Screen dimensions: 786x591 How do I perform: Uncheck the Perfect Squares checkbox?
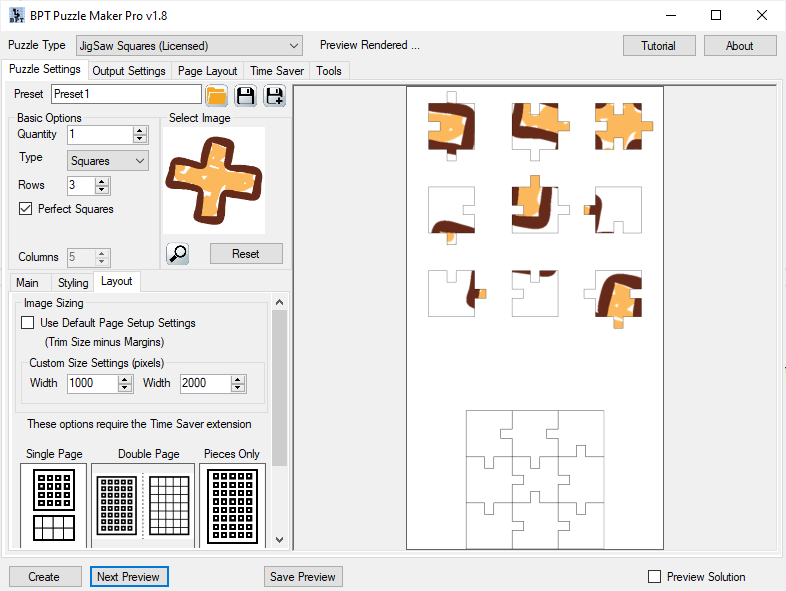click(26, 209)
